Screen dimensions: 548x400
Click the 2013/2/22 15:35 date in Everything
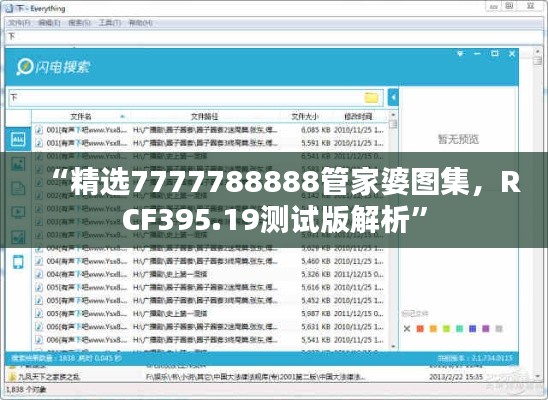click(456, 377)
